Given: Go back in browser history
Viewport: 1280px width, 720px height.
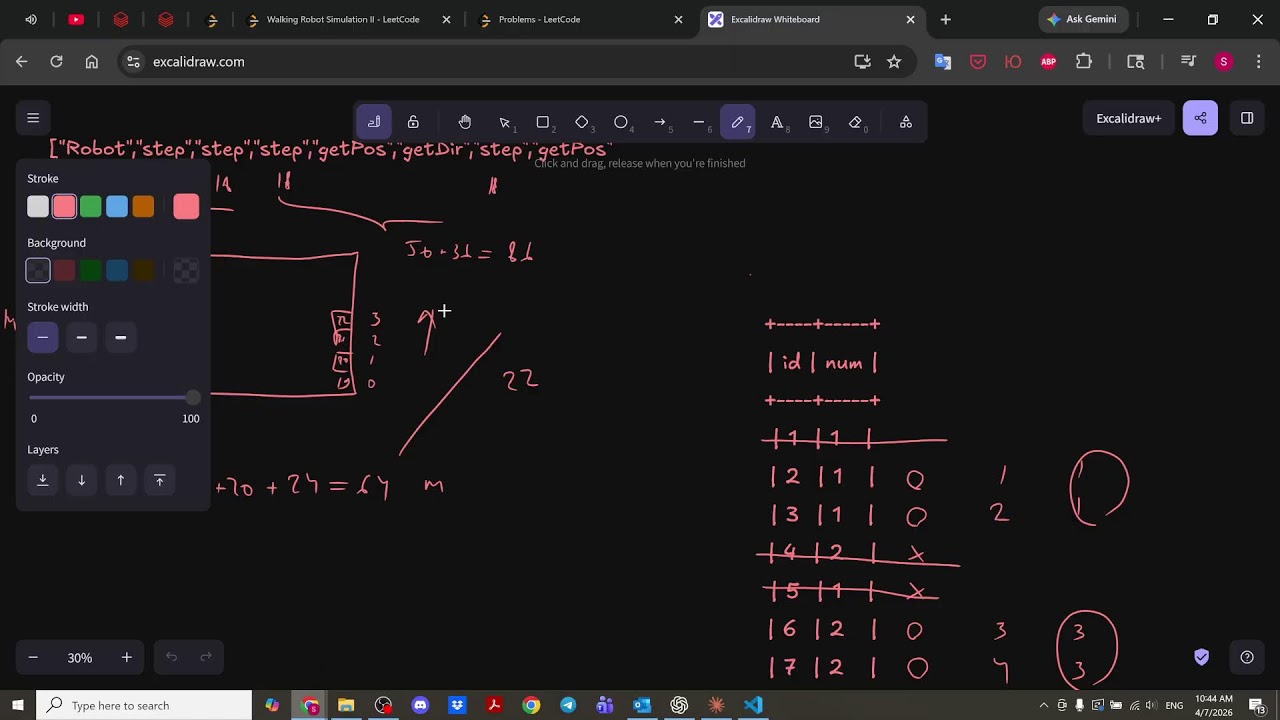Looking at the screenshot, I should 22,61.
